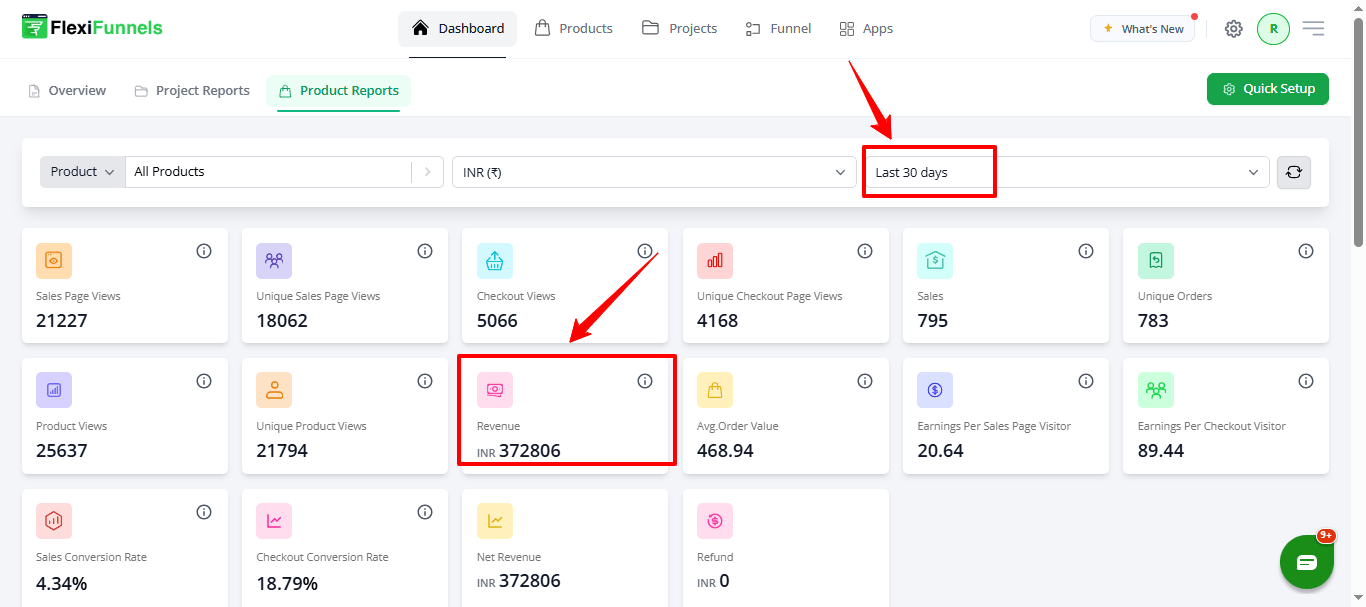This screenshot has width=1366, height=607.
Task: Click info icon on Revenue card
Action: [645, 381]
